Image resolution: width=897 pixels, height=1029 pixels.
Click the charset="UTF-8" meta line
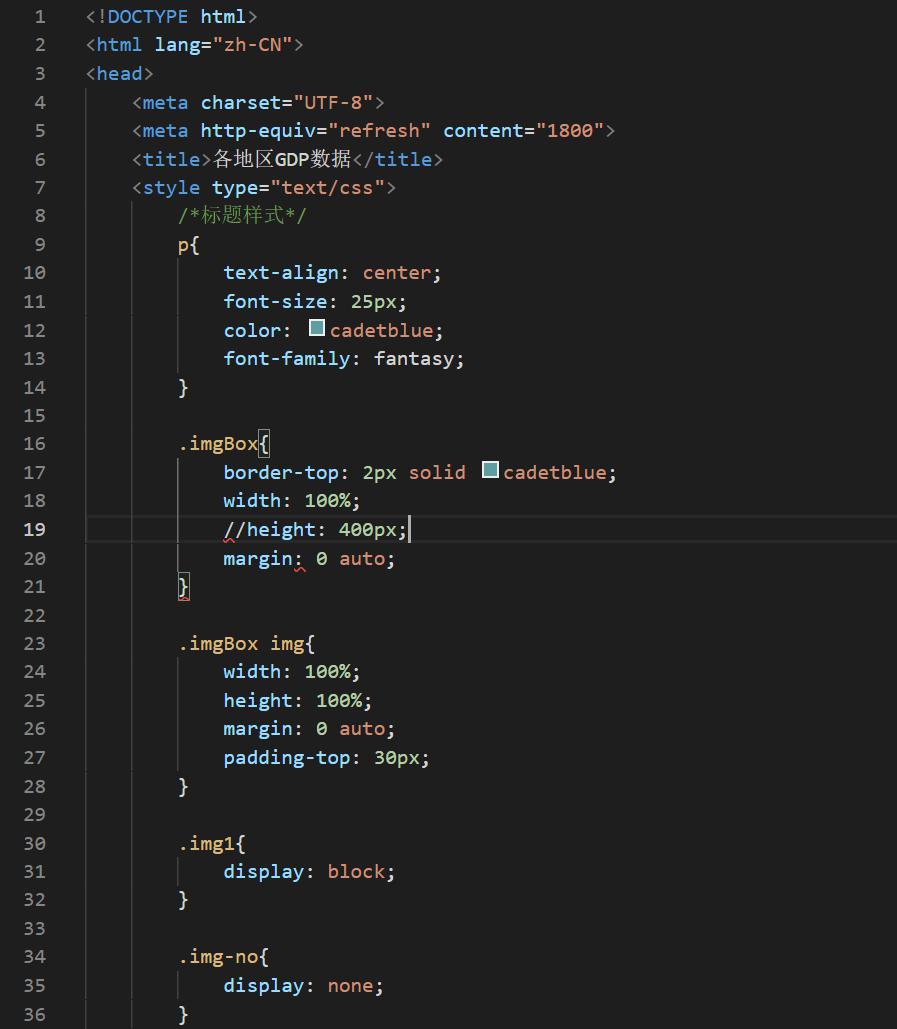258,103
